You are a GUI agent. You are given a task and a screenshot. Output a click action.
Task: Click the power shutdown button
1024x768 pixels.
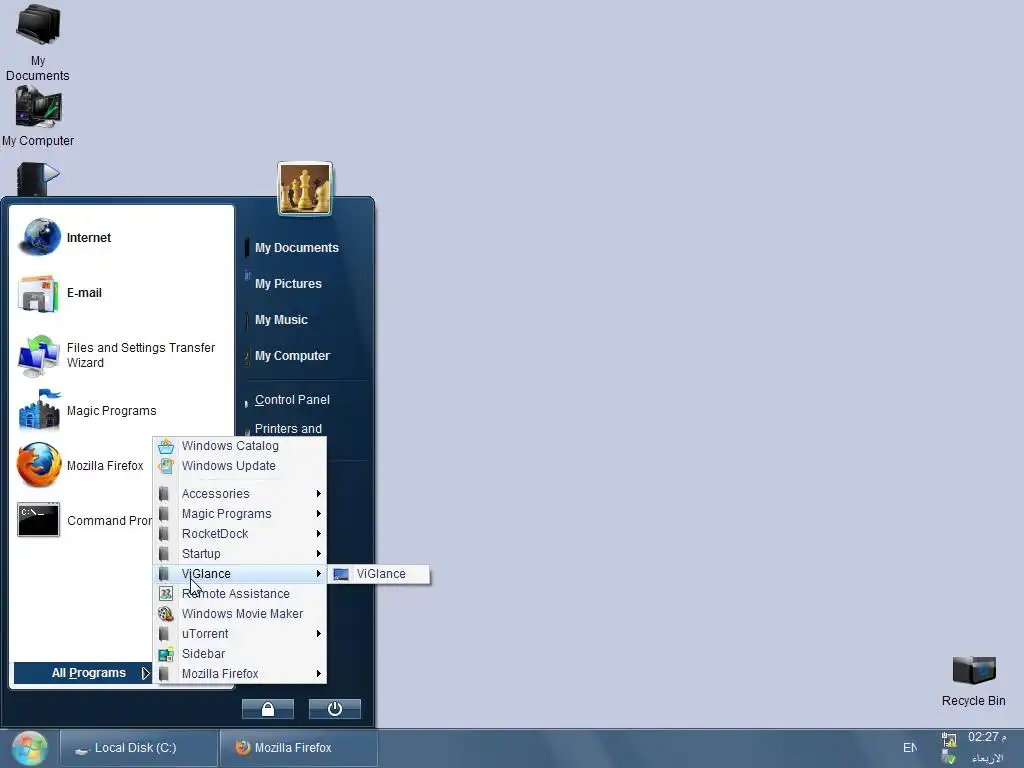[x=334, y=709]
